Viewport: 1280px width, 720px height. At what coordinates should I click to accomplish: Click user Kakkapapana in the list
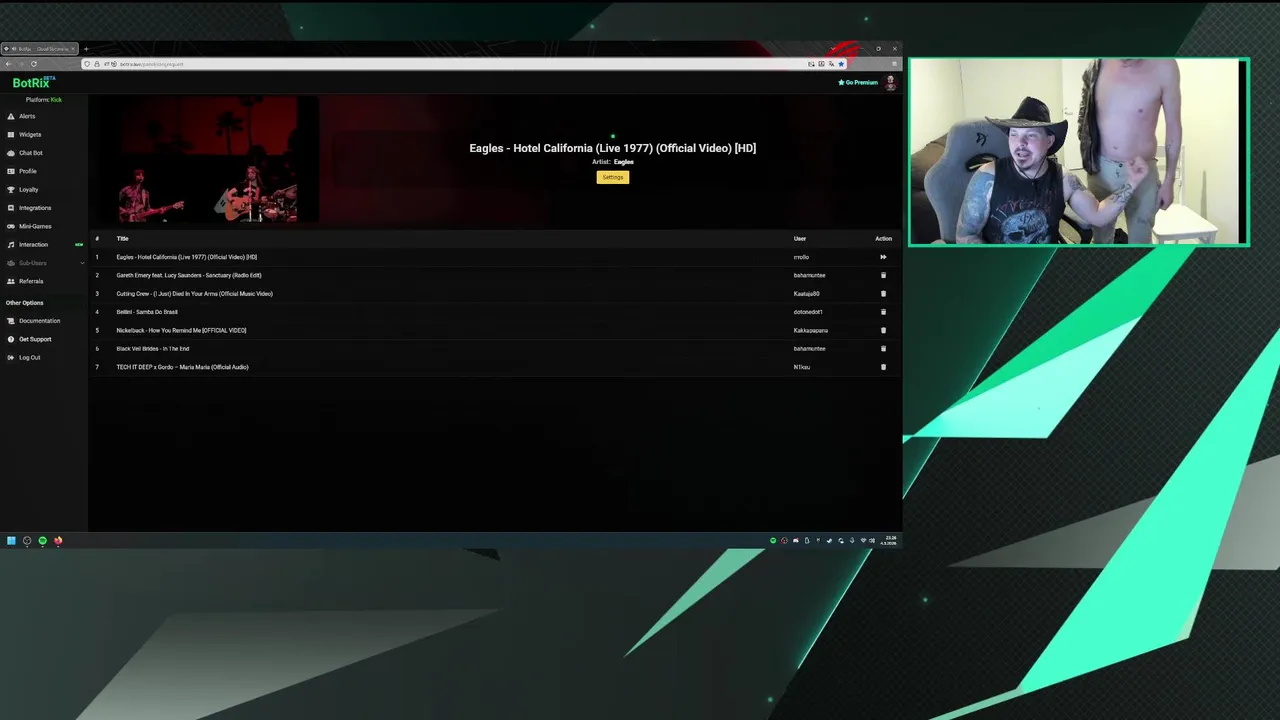tap(811, 330)
